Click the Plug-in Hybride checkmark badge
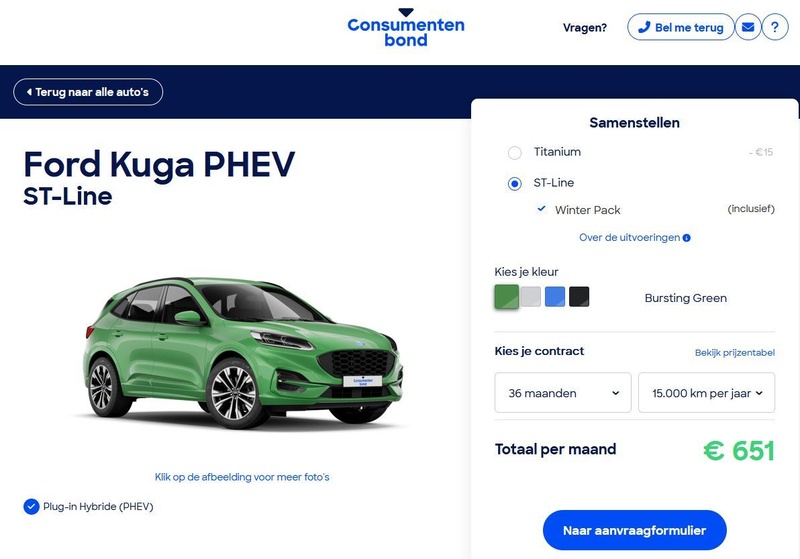Viewport: 800px width, 559px height. [32, 506]
